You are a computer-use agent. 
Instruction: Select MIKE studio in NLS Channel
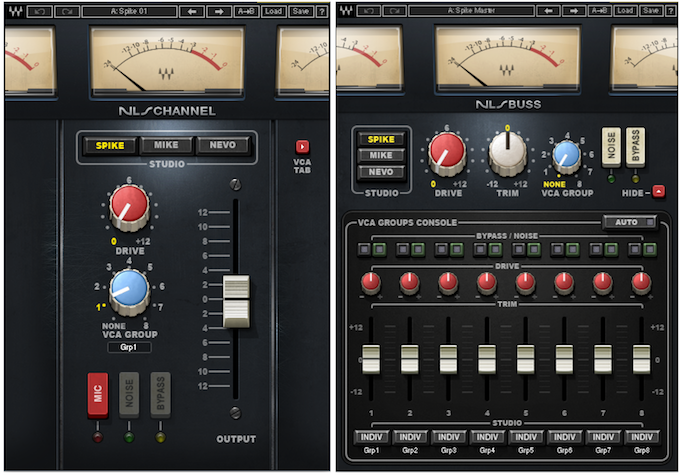[x=166, y=145]
